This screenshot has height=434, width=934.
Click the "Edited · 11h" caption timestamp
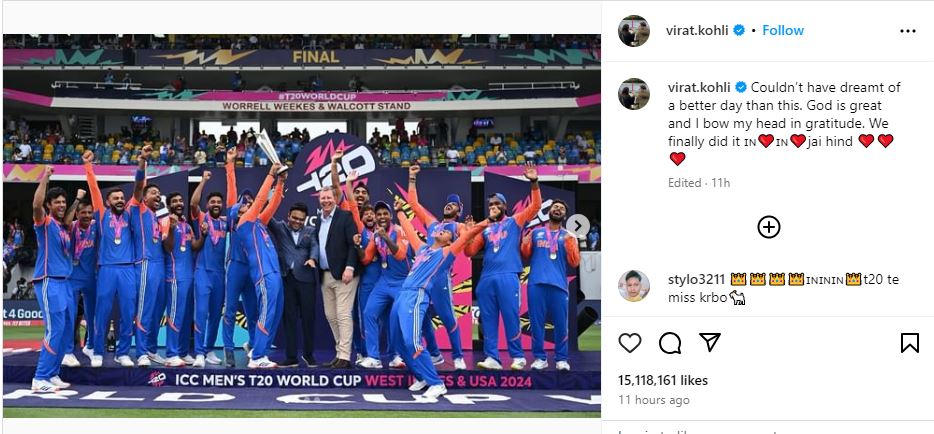697,183
